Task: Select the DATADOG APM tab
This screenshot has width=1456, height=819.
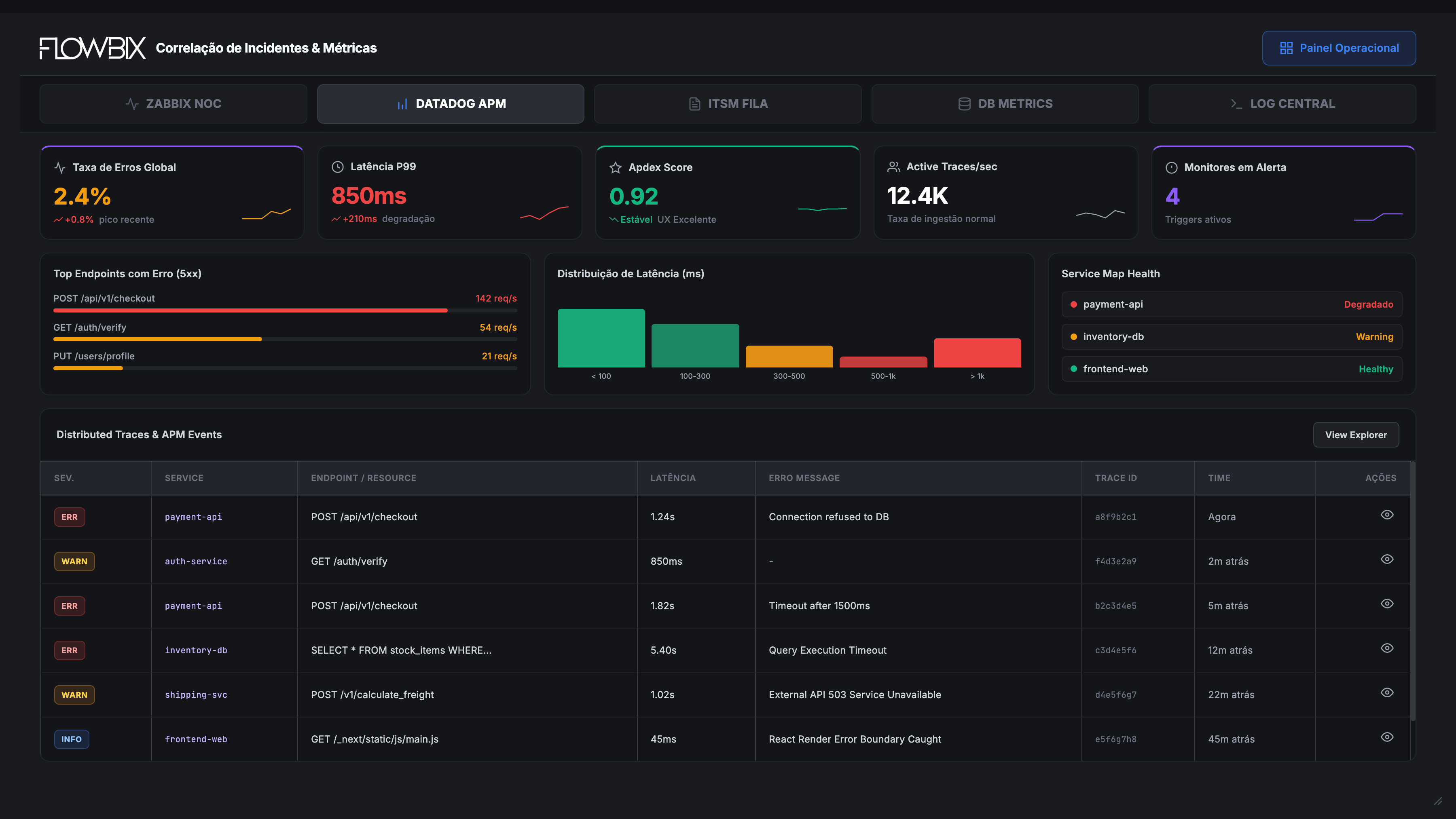Action: (451, 104)
